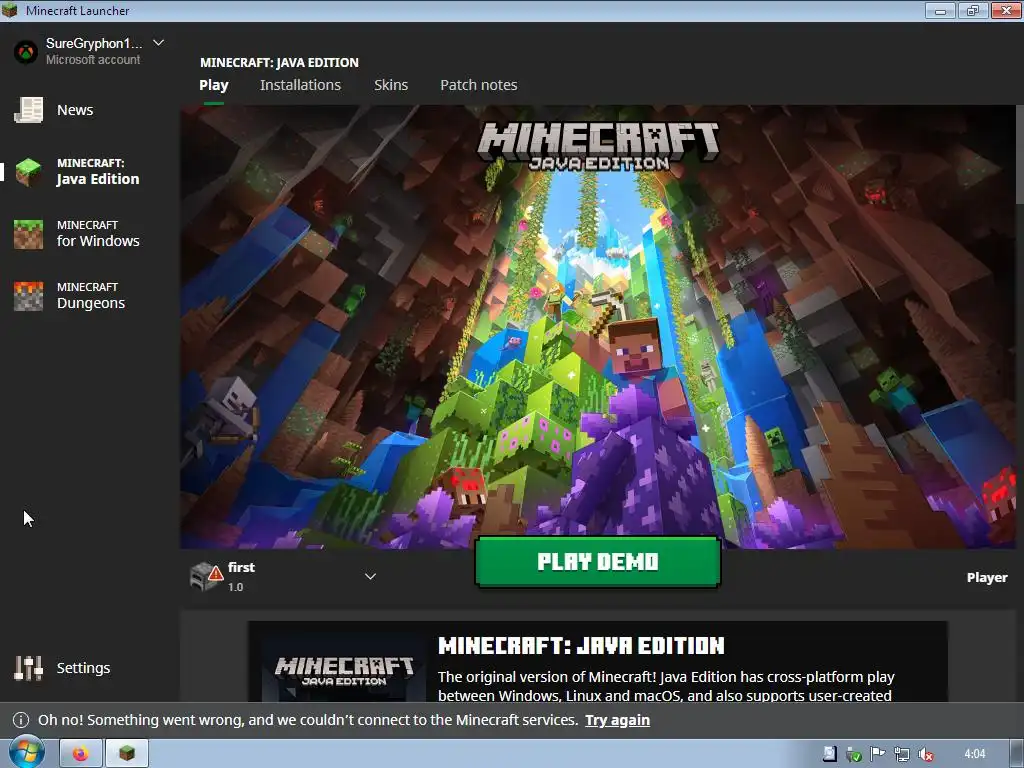Switch to the Patch notes tab

pos(479,85)
